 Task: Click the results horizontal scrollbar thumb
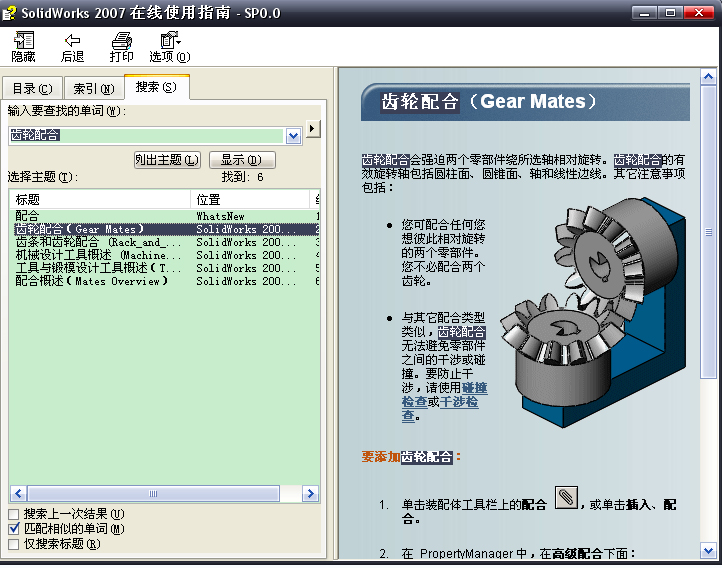click(x=153, y=493)
